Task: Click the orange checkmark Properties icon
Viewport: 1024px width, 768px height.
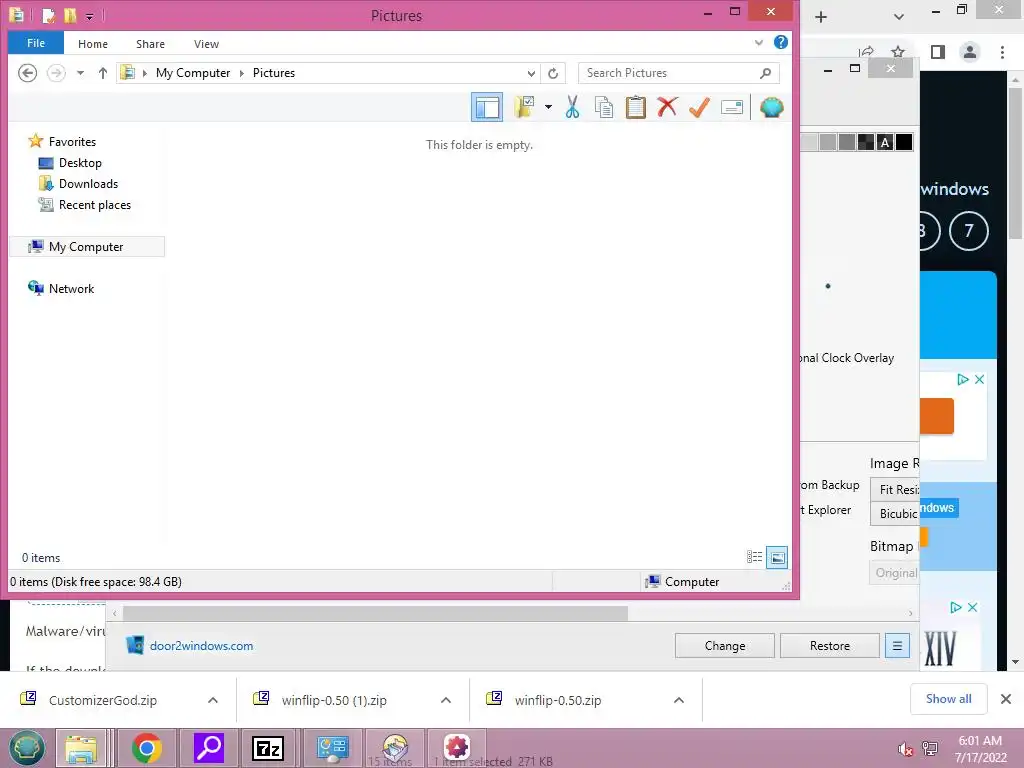Action: [x=699, y=107]
